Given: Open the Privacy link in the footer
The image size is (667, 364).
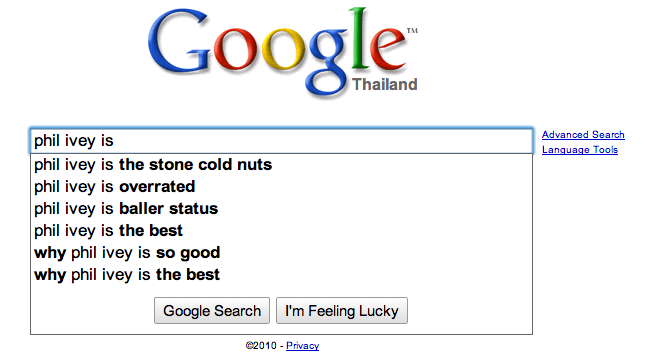Looking at the screenshot, I should coord(302,346).
